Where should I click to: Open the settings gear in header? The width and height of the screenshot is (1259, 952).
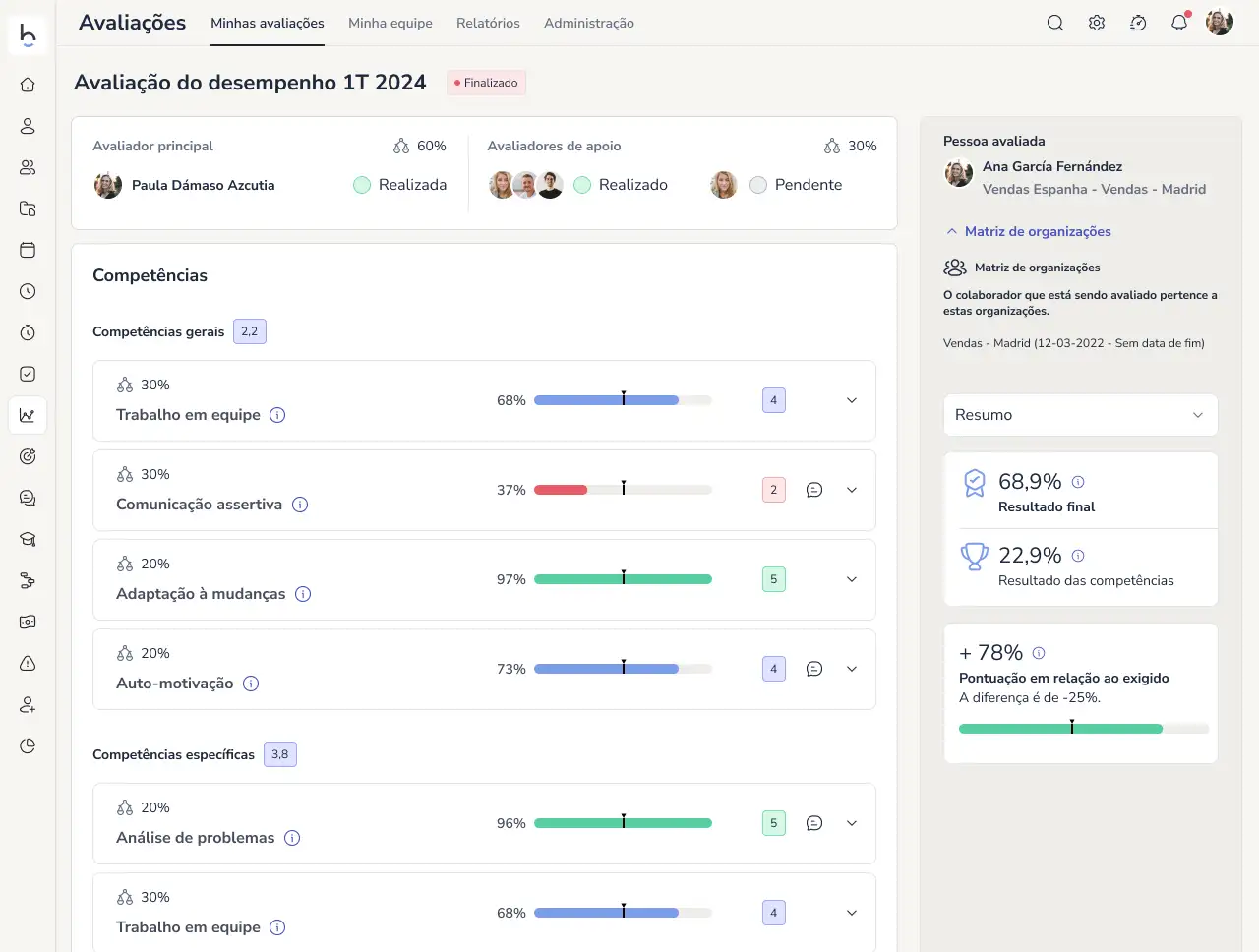[x=1097, y=23]
